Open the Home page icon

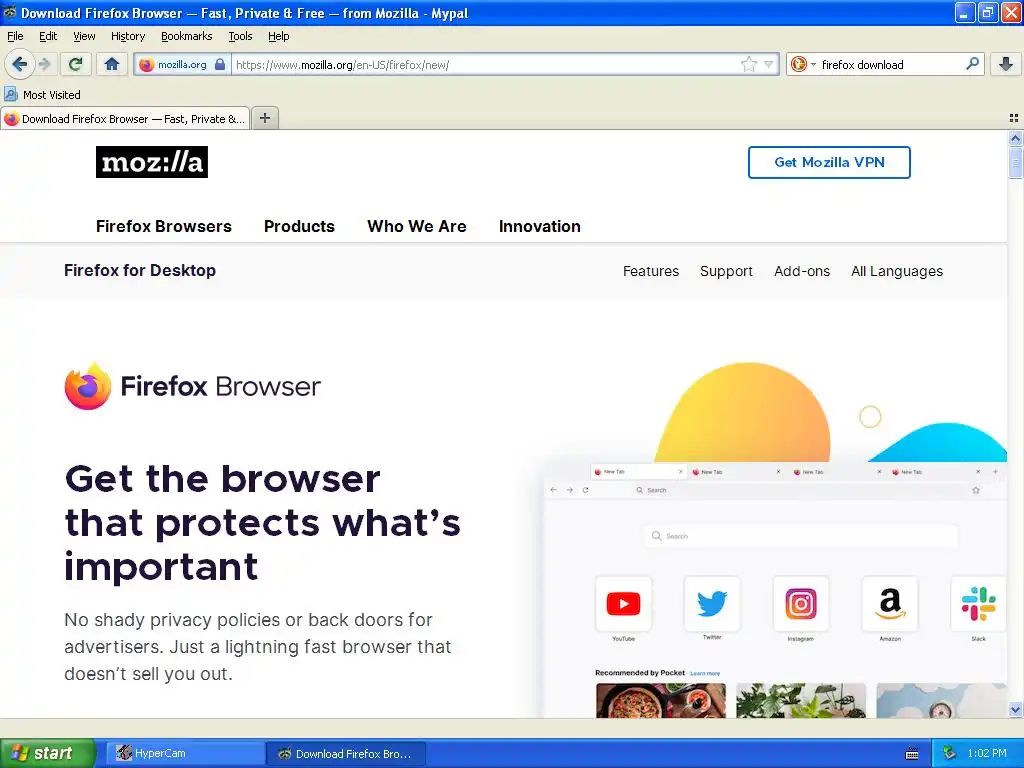pyautogui.click(x=112, y=64)
